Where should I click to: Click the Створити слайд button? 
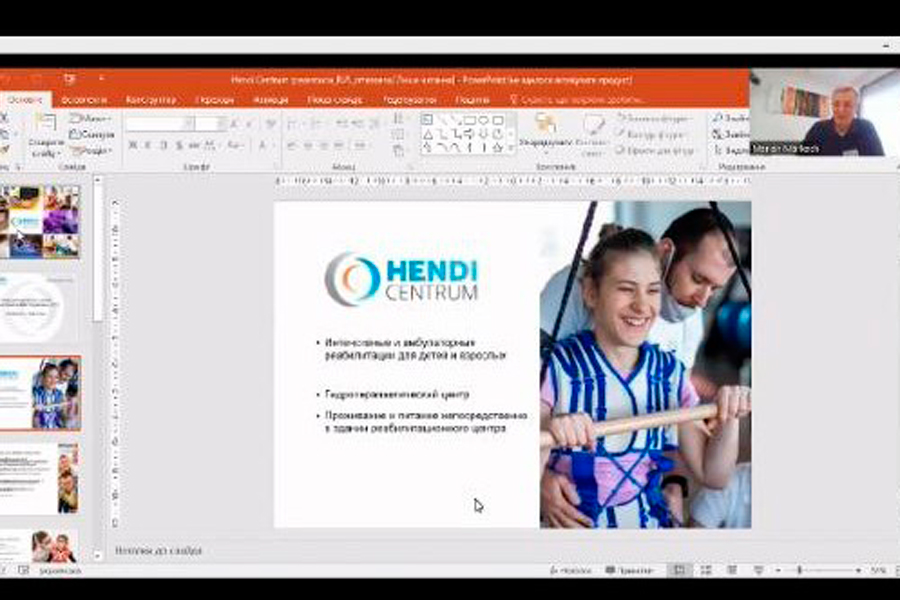coord(45,137)
